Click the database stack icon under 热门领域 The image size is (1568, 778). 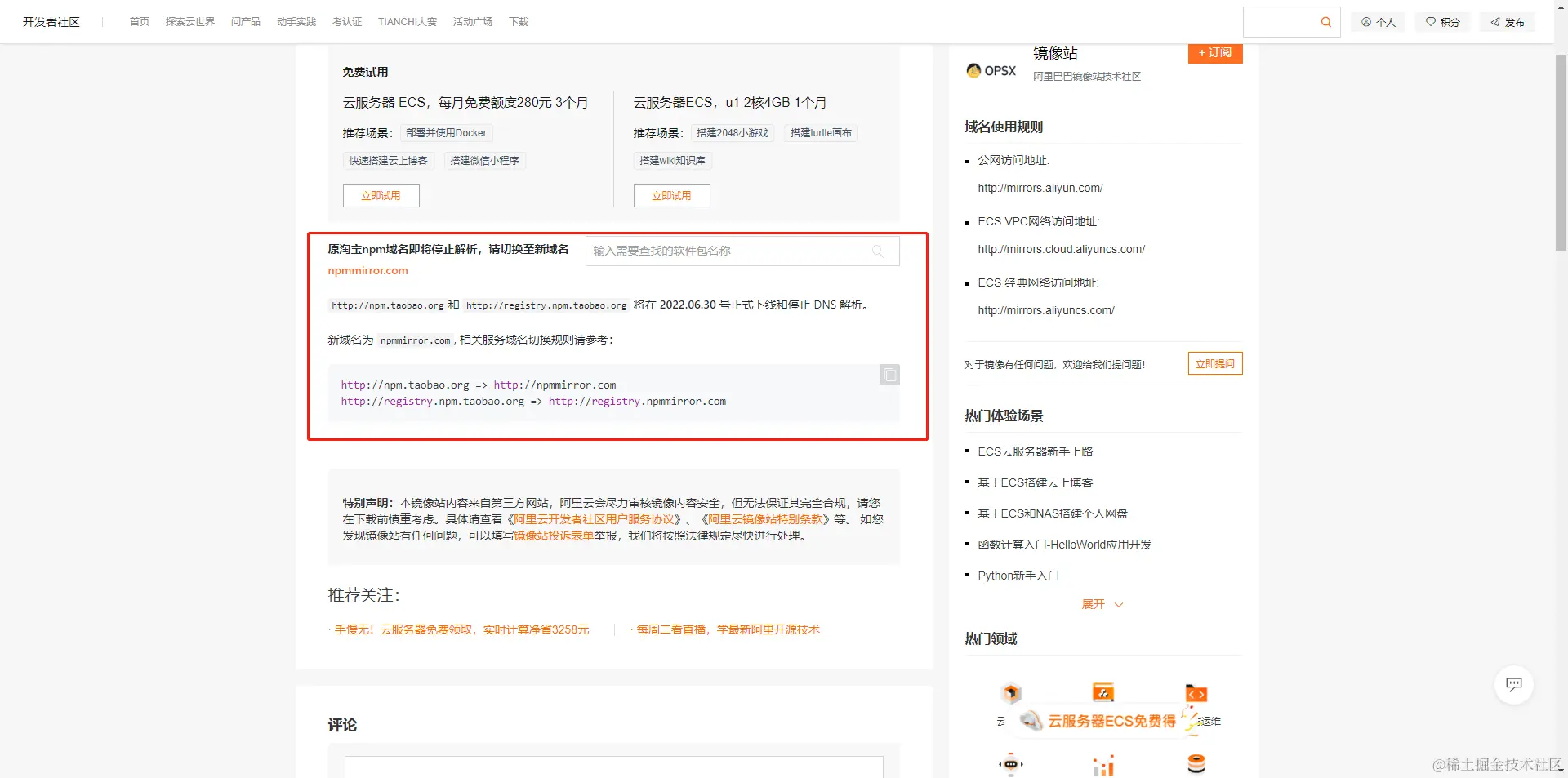tap(1196, 764)
